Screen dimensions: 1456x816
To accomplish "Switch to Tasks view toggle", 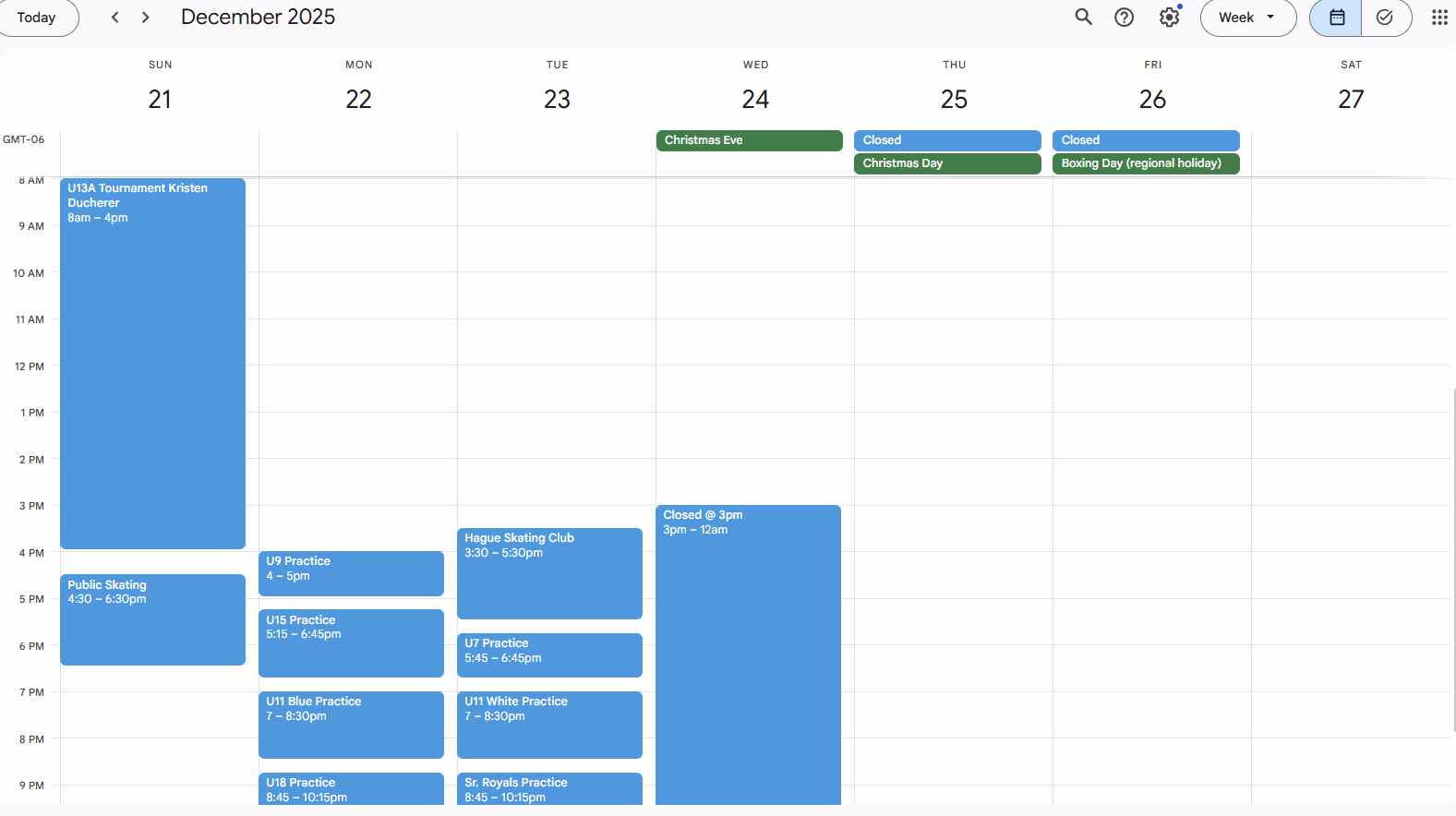I will (x=1385, y=18).
